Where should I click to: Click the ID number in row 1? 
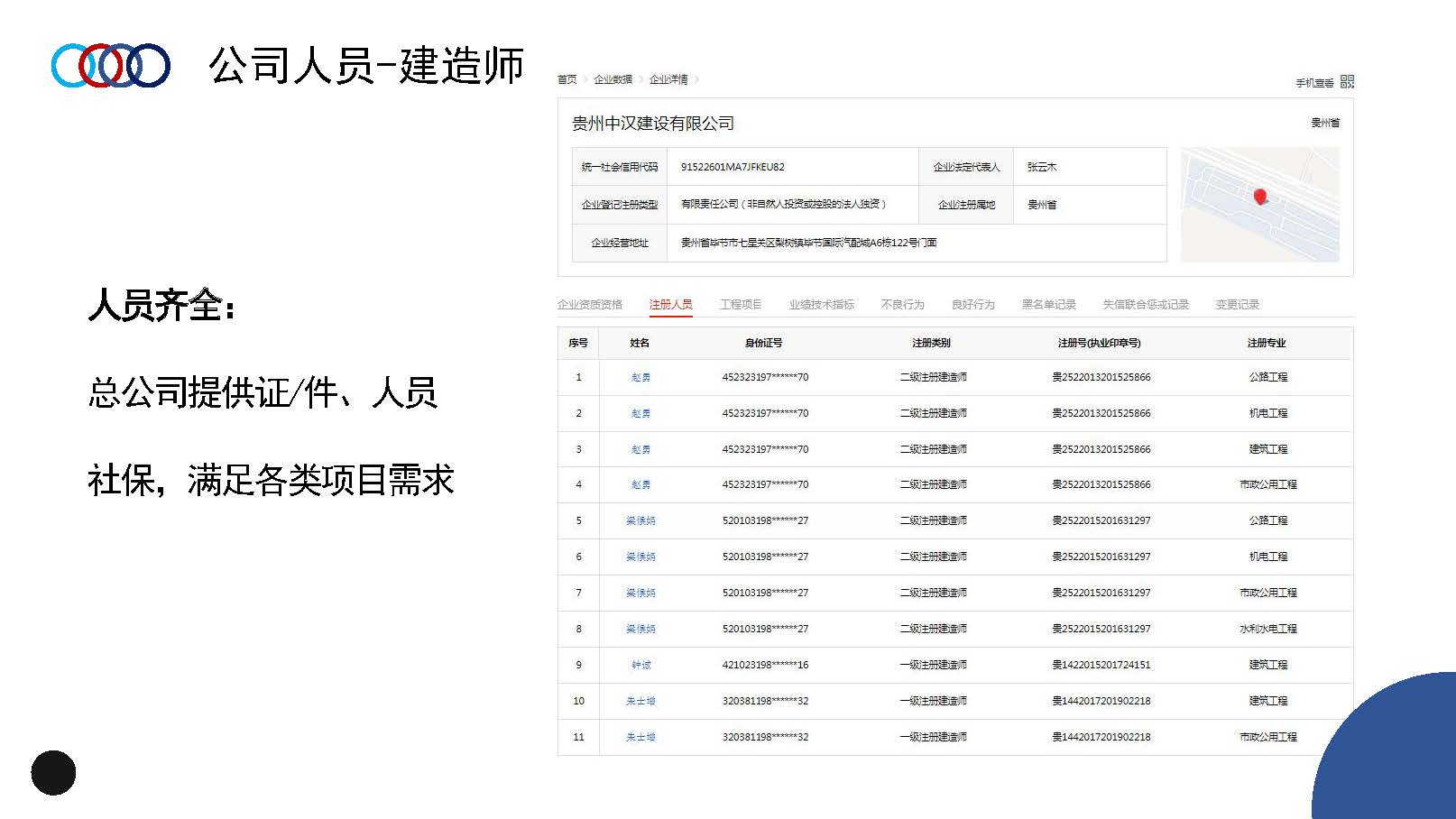765,378
